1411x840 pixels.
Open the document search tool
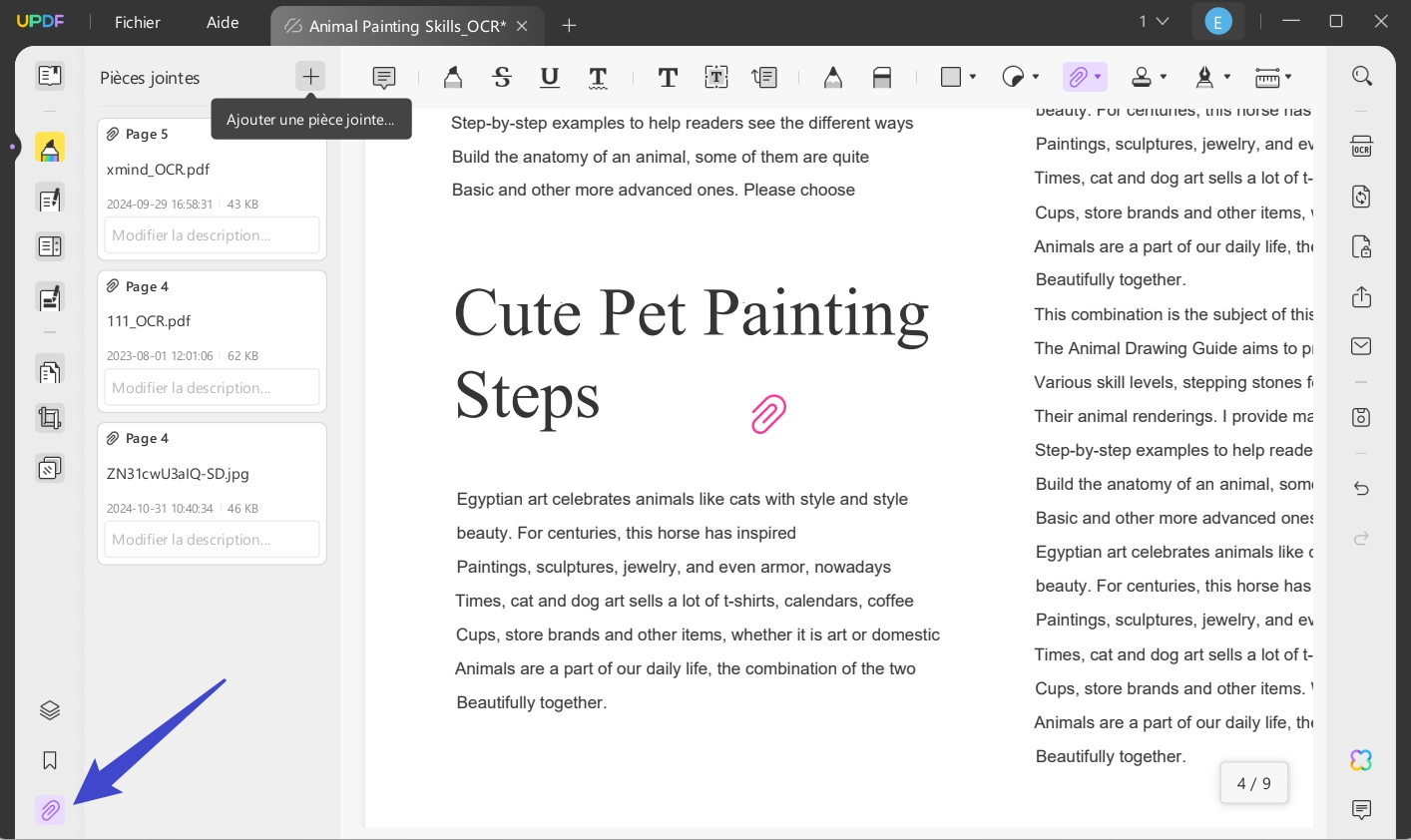(1361, 76)
